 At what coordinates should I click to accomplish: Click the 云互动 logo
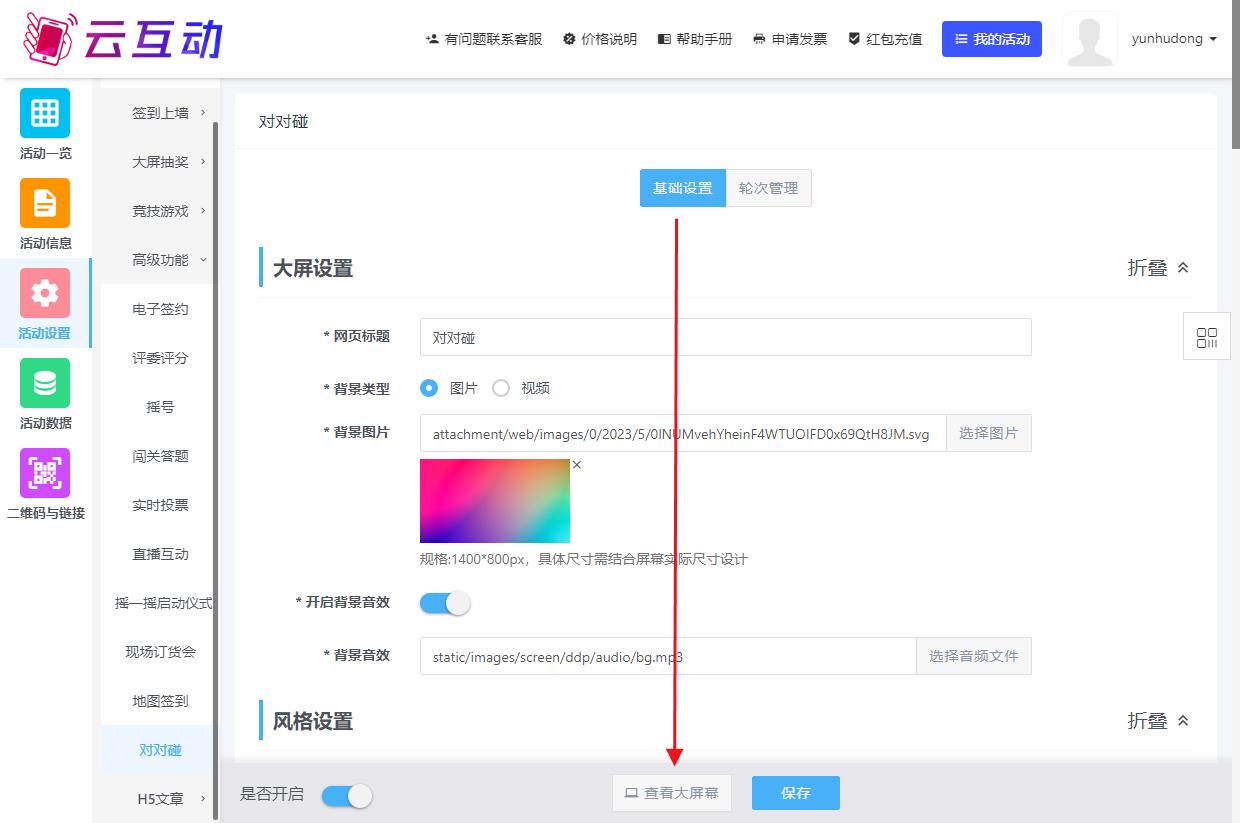tap(122, 38)
